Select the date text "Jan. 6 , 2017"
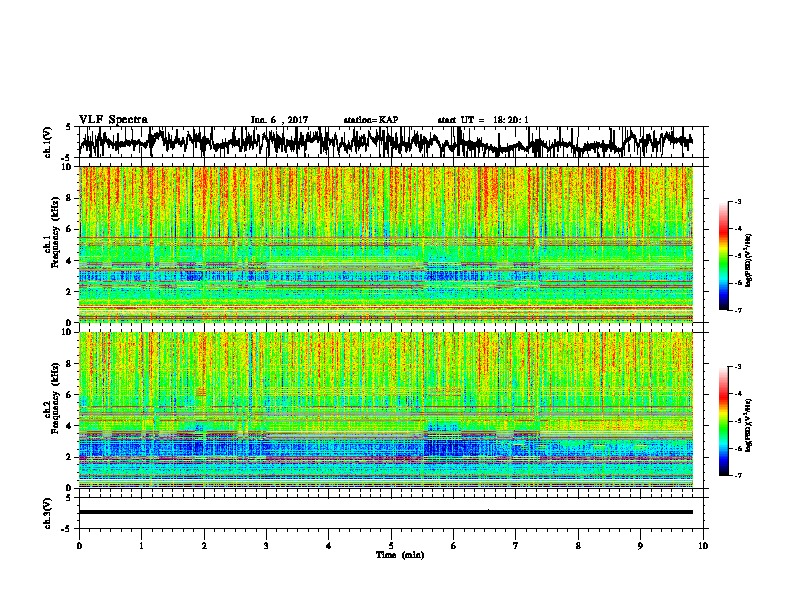Image resolution: width=792 pixels, height=612 pixels. (x=279, y=120)
